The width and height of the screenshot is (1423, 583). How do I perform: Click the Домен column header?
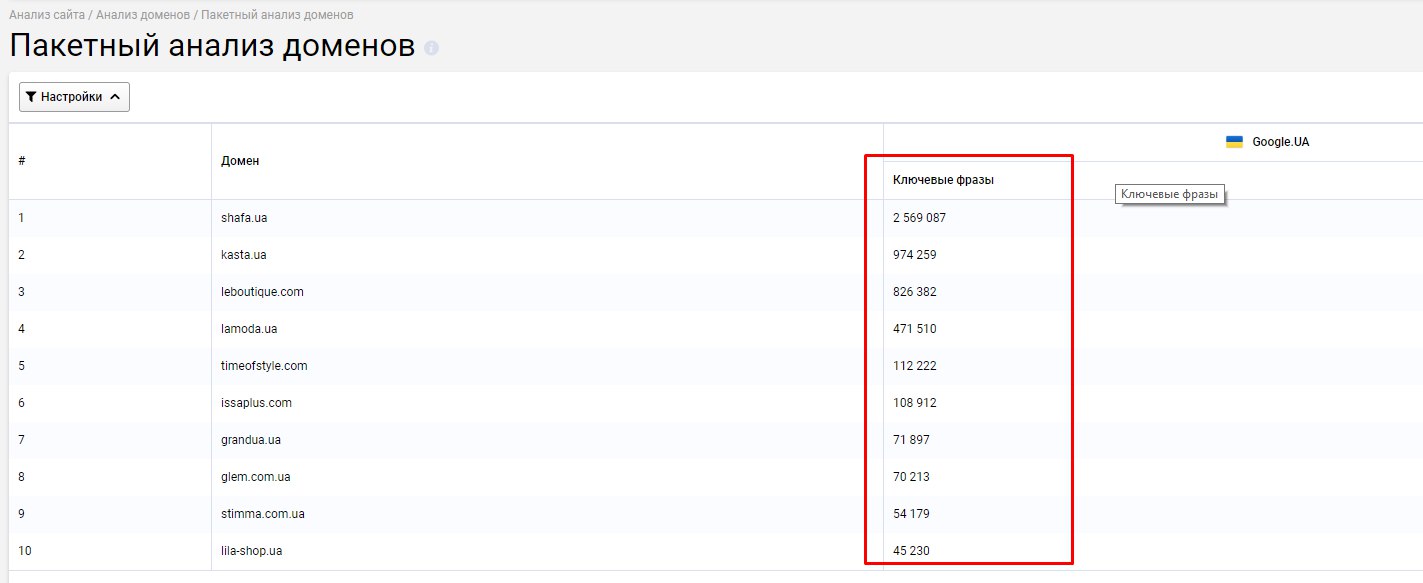[x=240, y=161]
